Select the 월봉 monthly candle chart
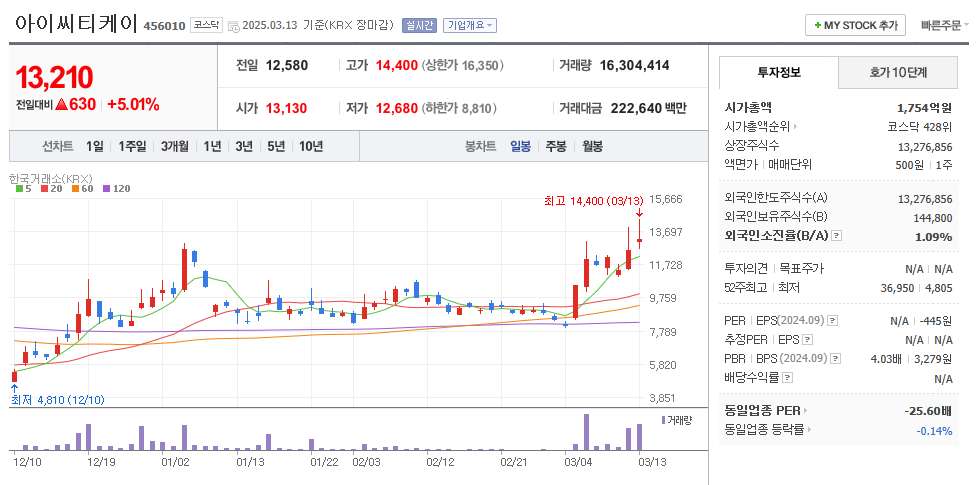Screen dimensions: 977x485 coord(593,146)
